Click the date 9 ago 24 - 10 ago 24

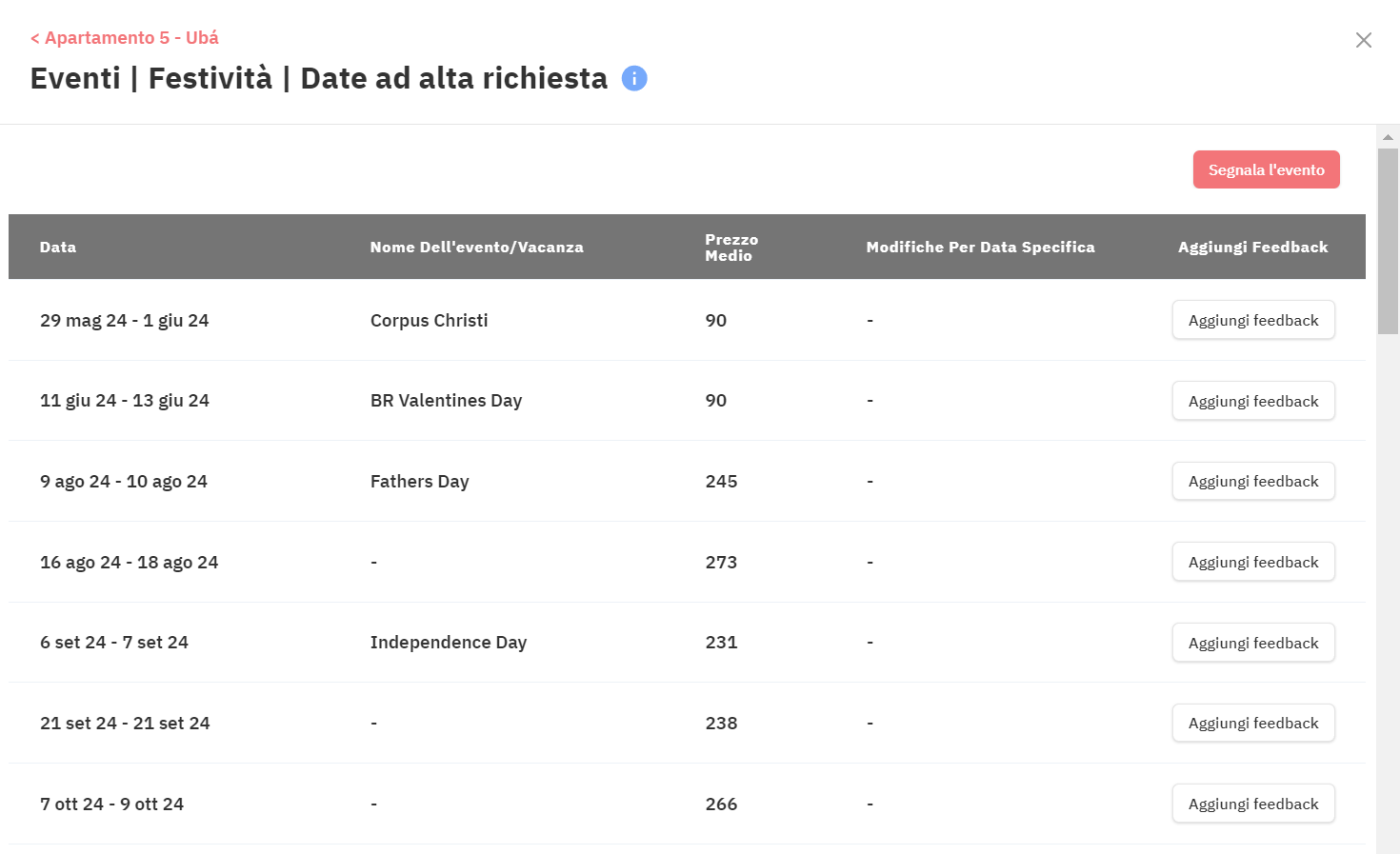point(124,482)
